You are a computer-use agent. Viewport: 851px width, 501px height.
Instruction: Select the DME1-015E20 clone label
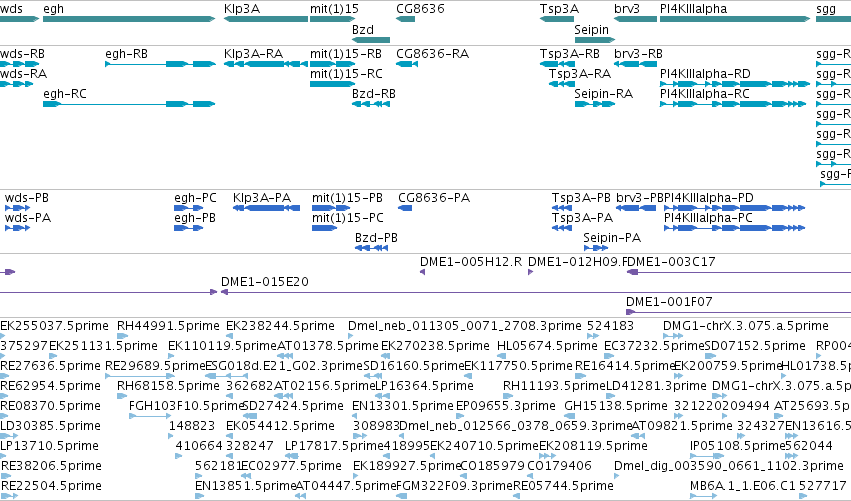264,282
